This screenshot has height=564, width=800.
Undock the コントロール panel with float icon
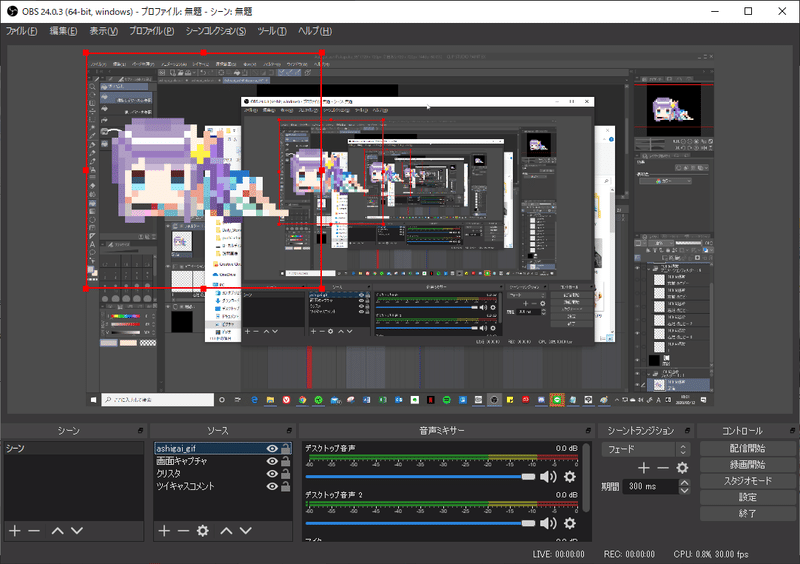pyautogui.click(x=792, y=431)
